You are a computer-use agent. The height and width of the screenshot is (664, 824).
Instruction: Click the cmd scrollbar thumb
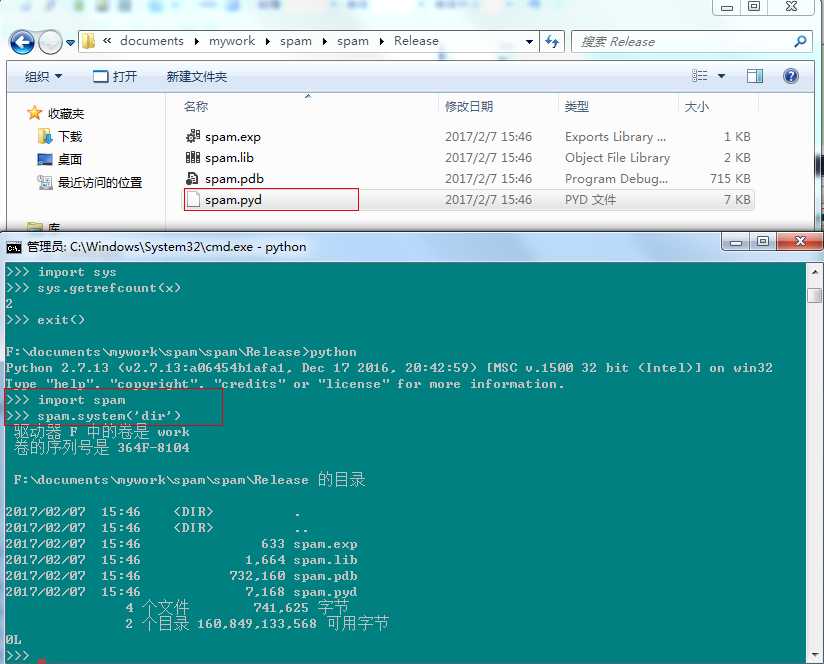815,294
